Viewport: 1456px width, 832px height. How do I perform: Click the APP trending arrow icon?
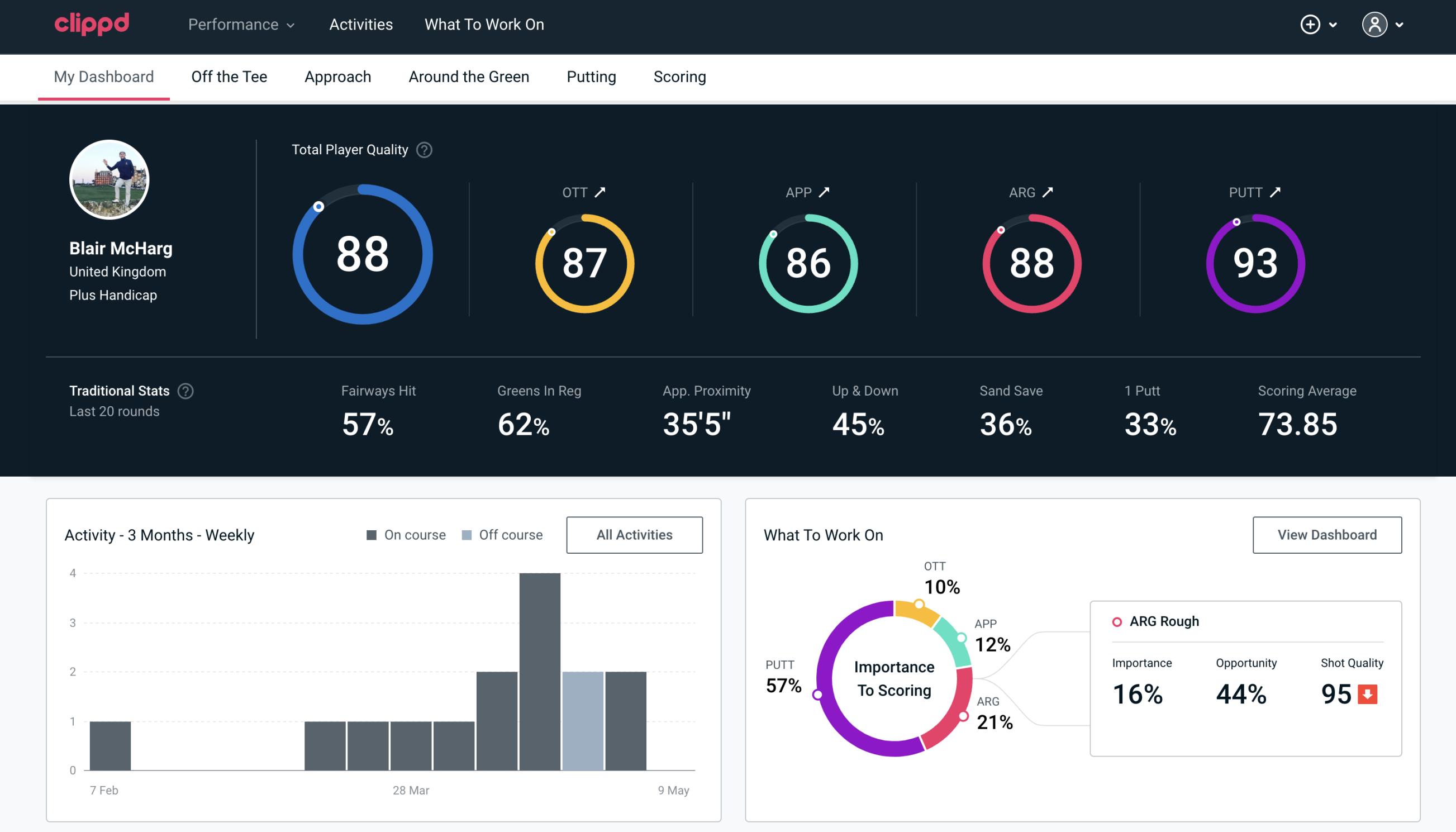pyautogui.click(x=824, y=192)
